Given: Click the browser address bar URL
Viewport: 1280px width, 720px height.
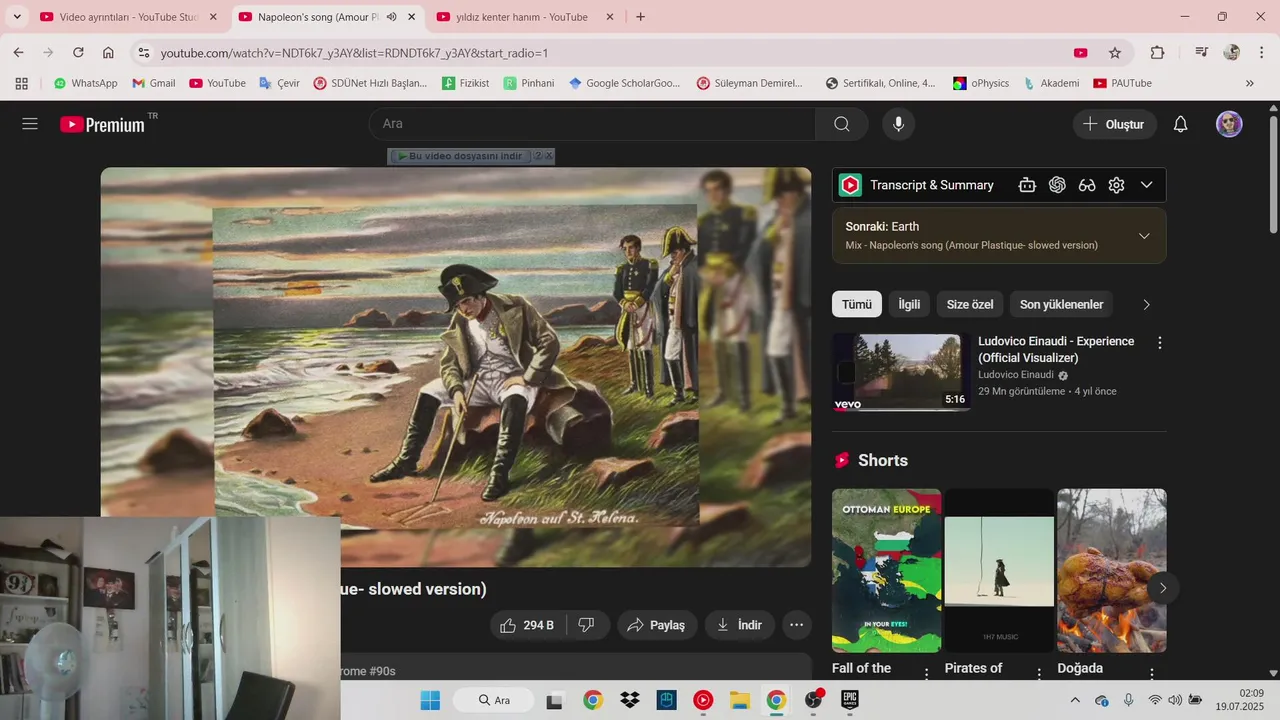Looking at the screenshot, I should [x=354, y=53].
